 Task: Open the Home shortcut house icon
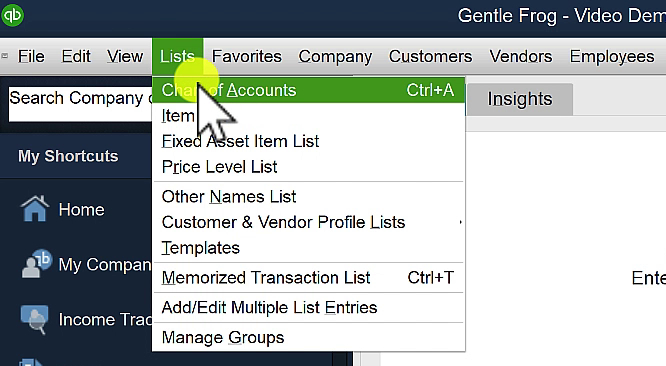pos(34,208)
